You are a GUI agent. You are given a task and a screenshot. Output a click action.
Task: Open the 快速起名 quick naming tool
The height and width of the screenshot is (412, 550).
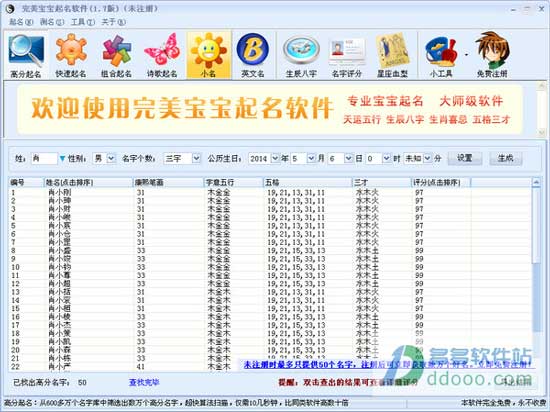(71, 55)
